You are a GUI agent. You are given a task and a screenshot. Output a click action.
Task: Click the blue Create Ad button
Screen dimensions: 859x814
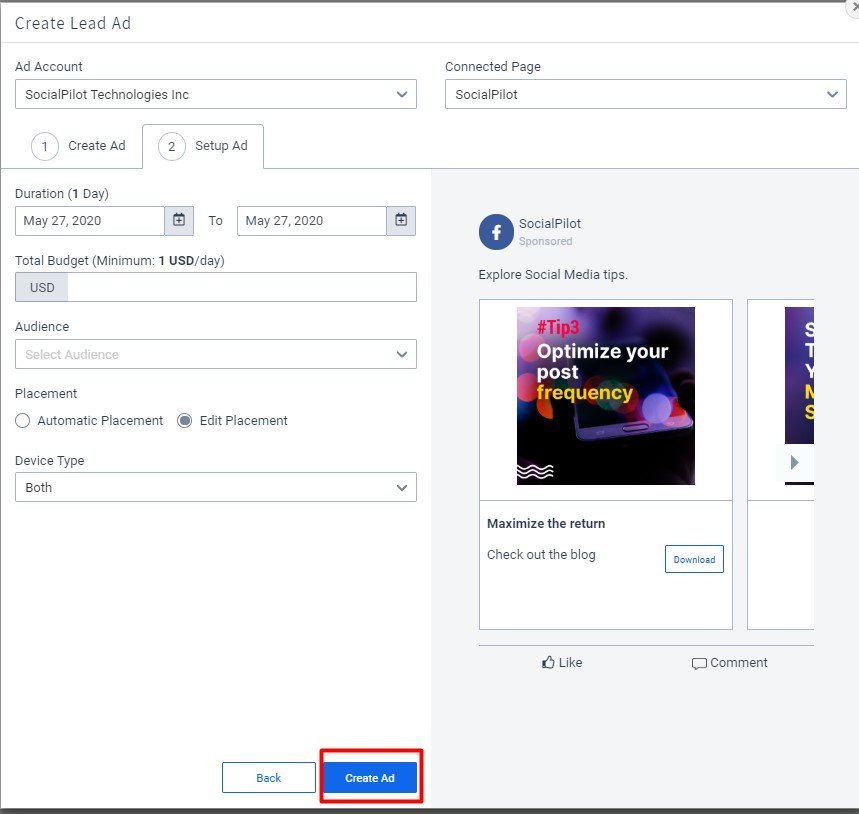(x=370, y=777)
